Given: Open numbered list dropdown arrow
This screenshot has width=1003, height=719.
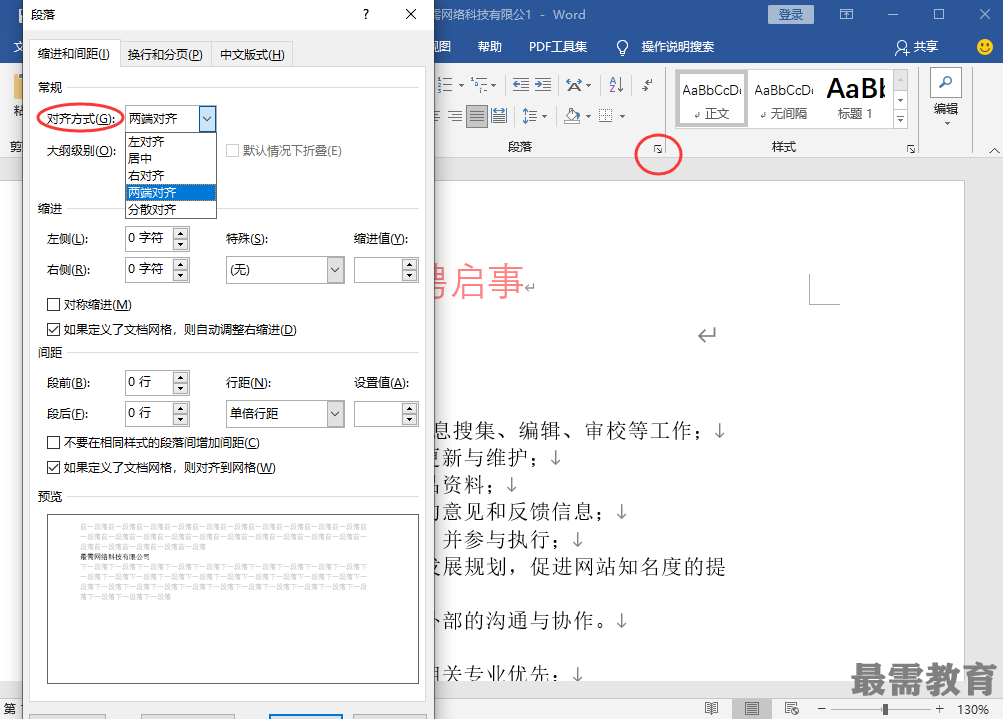Looking at the screenshot, I should tap(461, 85).
